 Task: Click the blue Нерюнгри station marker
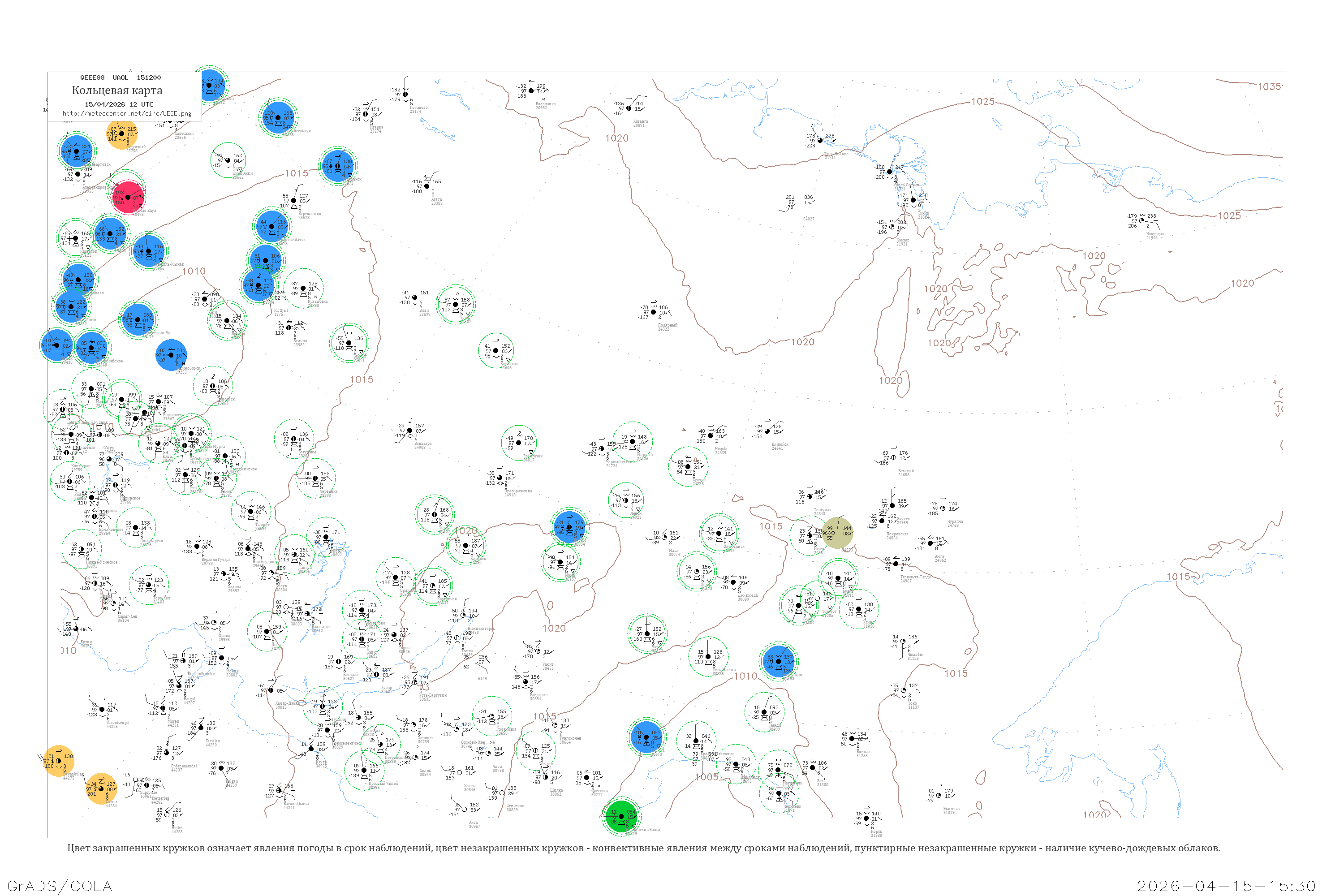778,661
